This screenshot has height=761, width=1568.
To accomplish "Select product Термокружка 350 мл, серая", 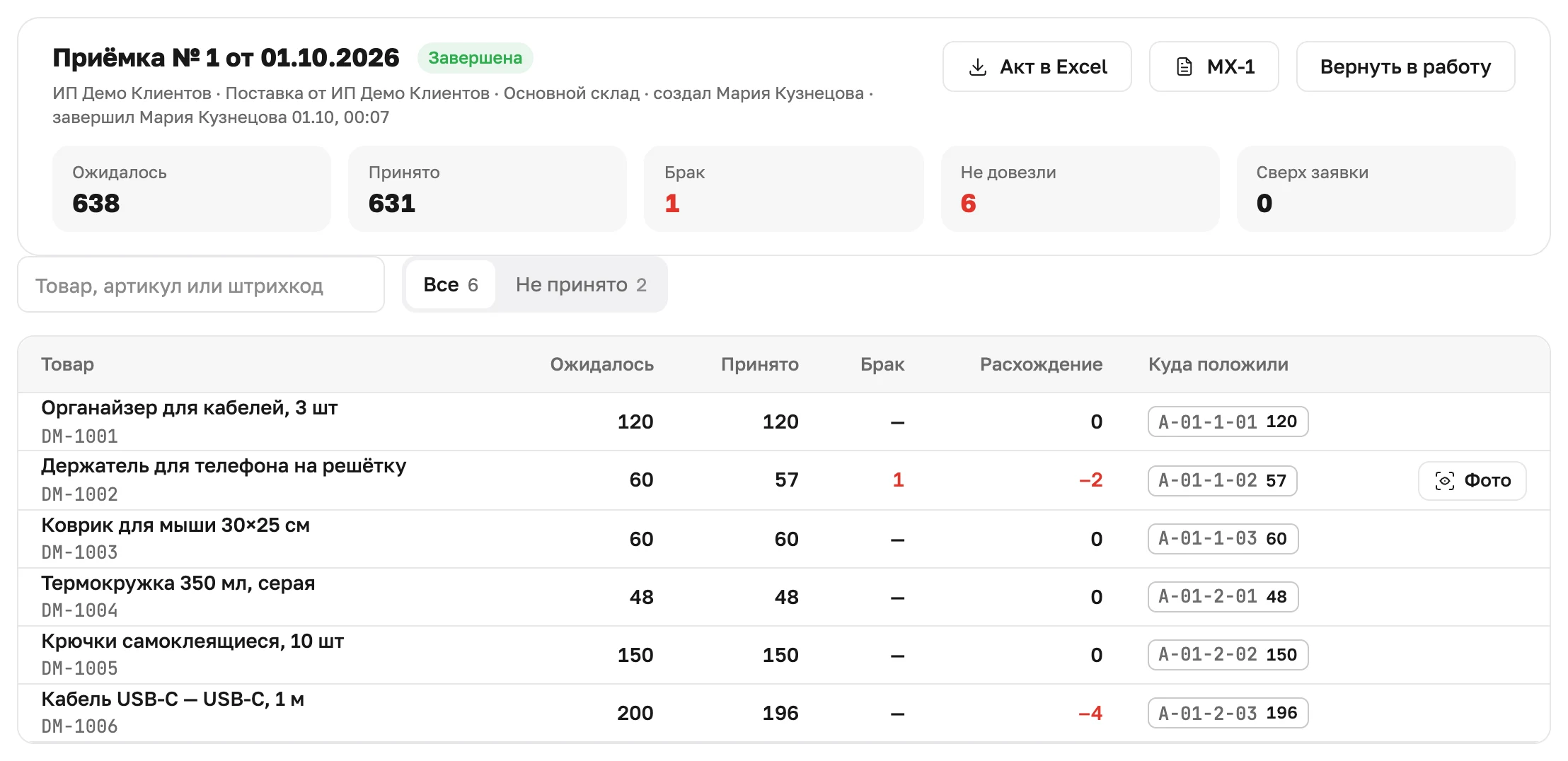I will [178, 583].
